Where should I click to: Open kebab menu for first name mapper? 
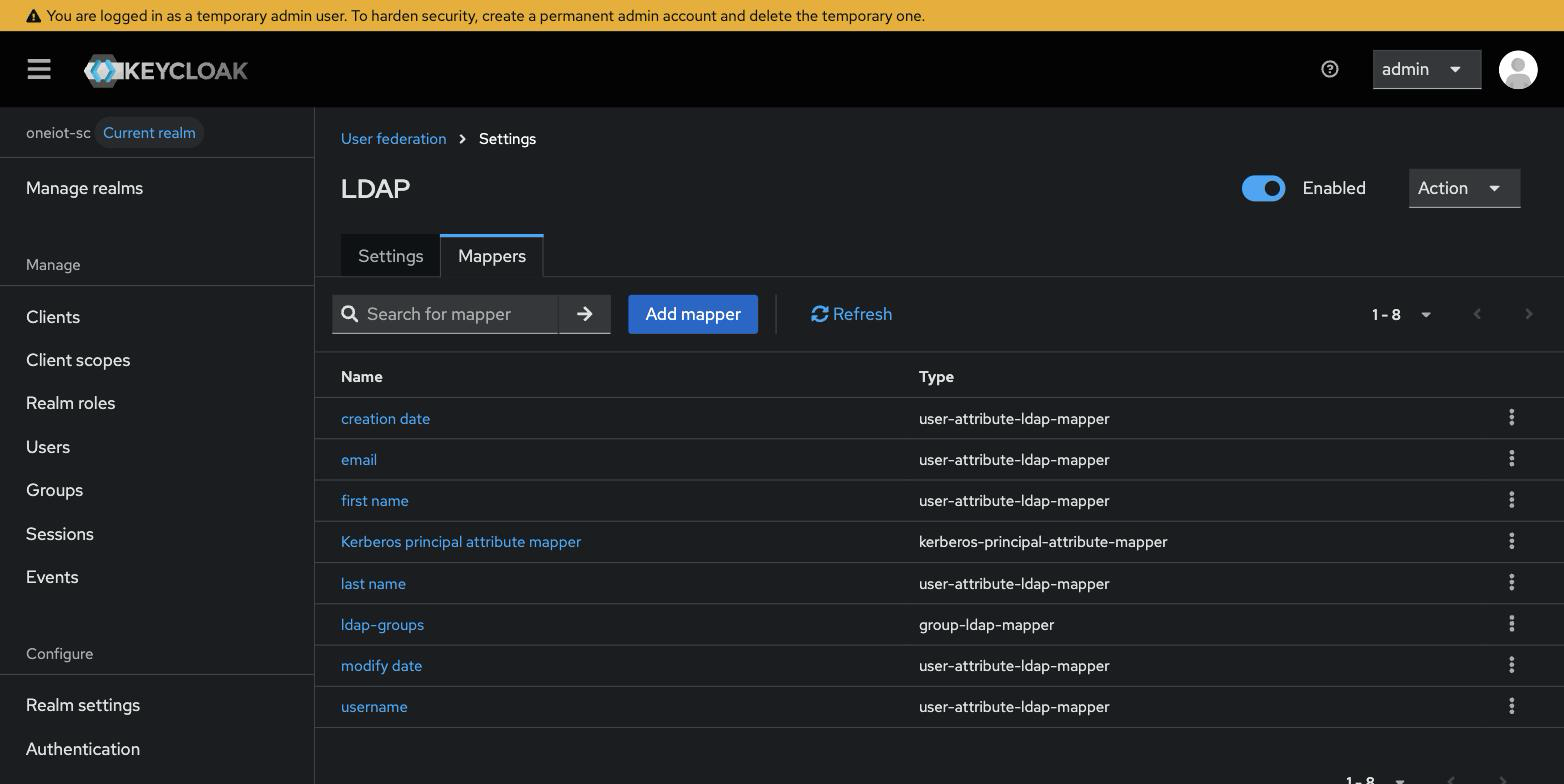(x=1511, y=499)
